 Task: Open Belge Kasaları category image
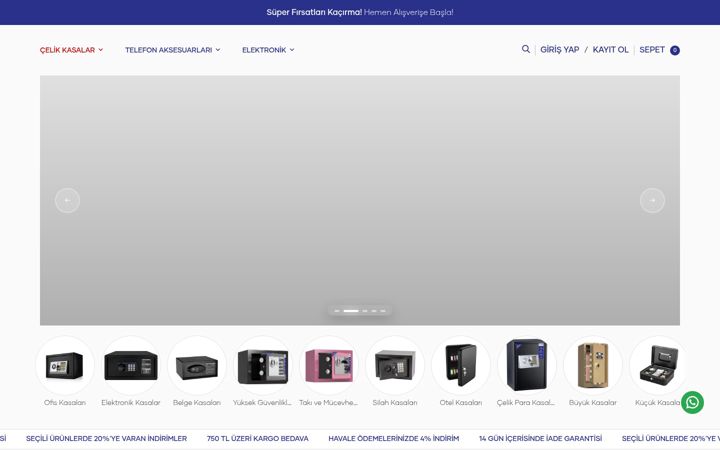pos(197,366)
